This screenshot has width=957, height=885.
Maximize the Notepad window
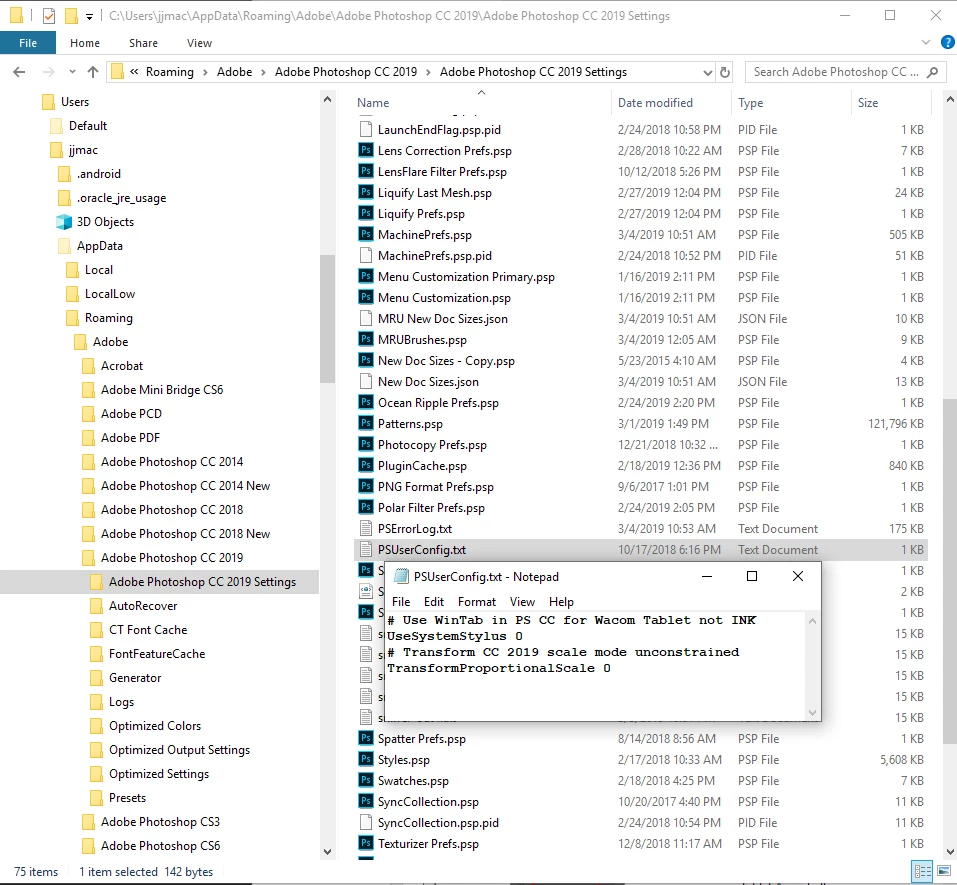click(x=752, y=576)
